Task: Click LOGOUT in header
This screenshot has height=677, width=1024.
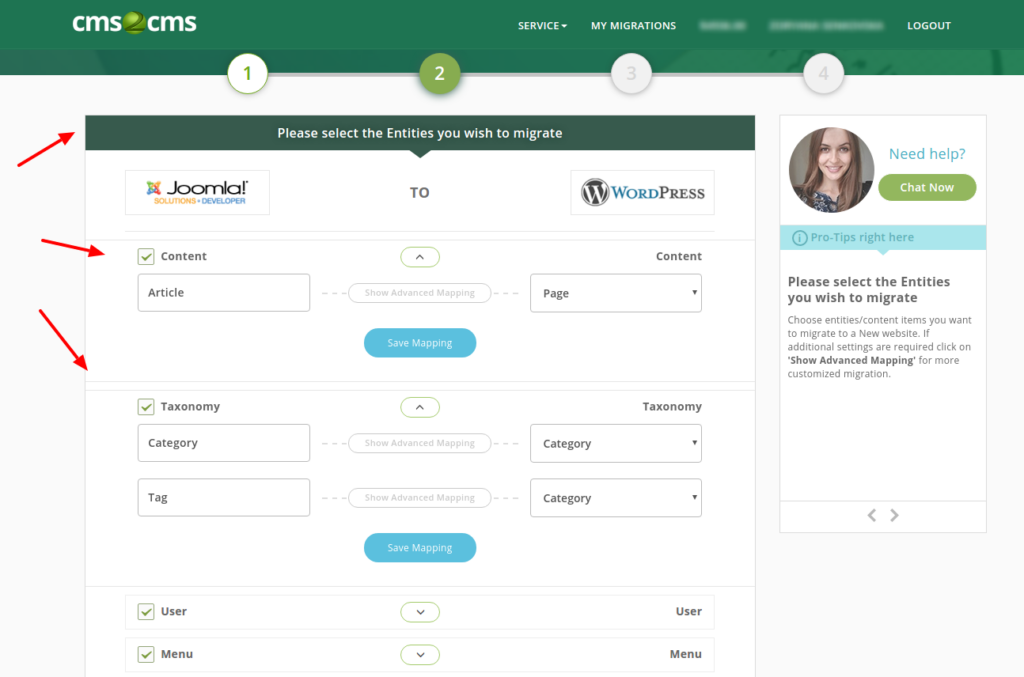Action: pyautogui.click(x=929, y=25)
